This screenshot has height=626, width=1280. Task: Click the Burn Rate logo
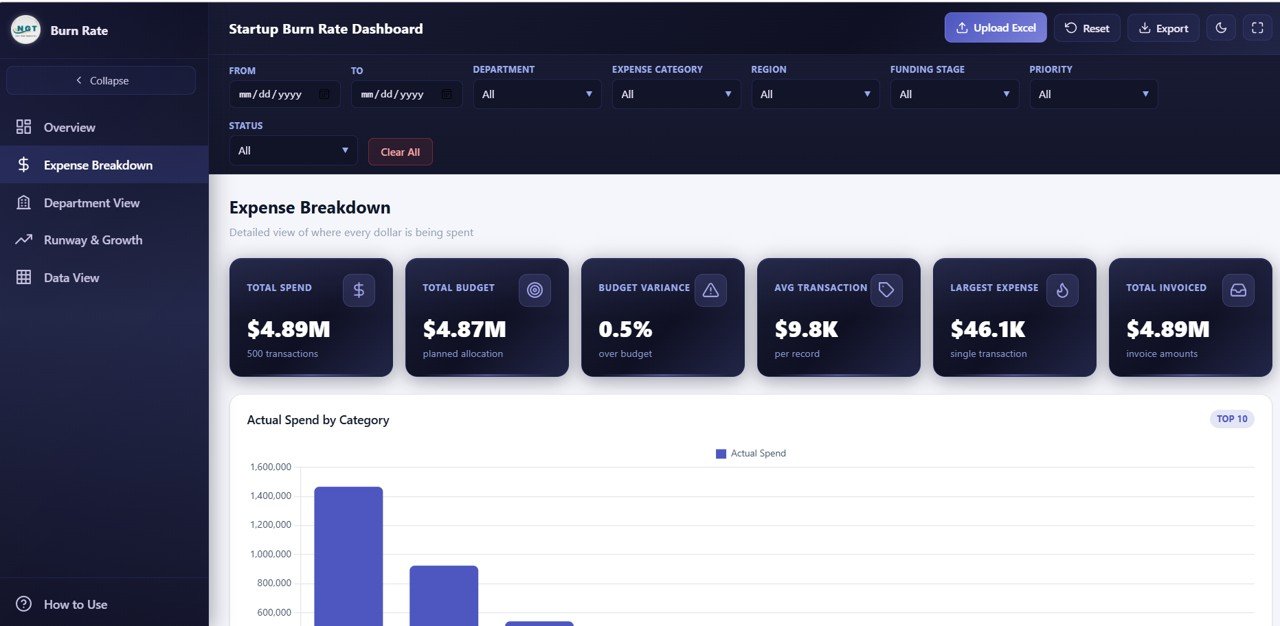(25, 28)
